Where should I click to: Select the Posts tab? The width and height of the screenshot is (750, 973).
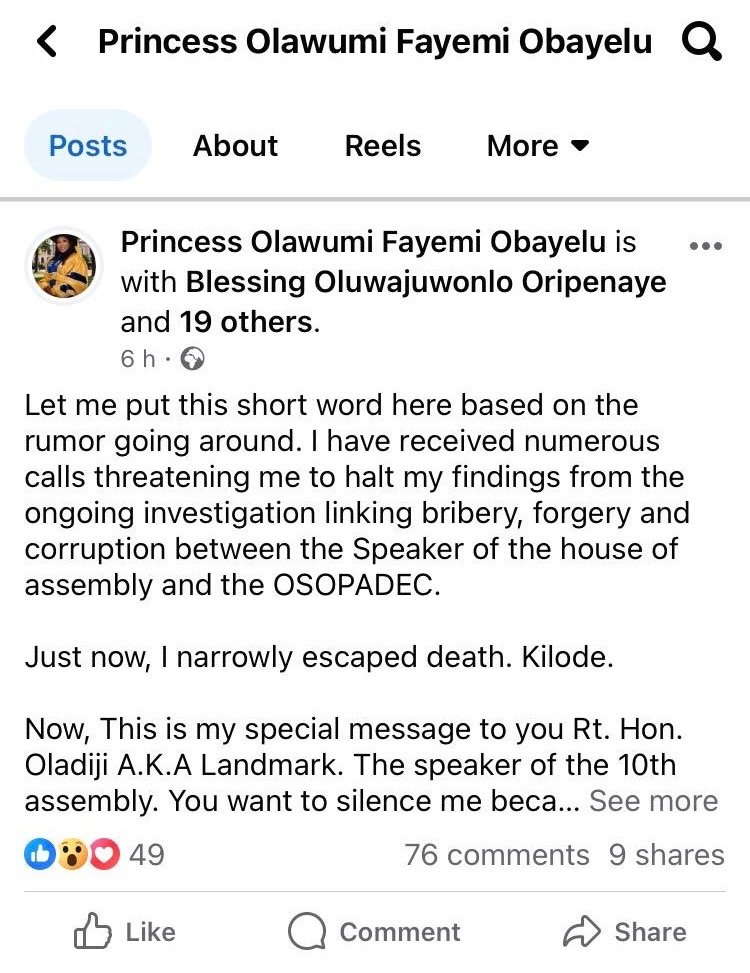pos(87,146)
